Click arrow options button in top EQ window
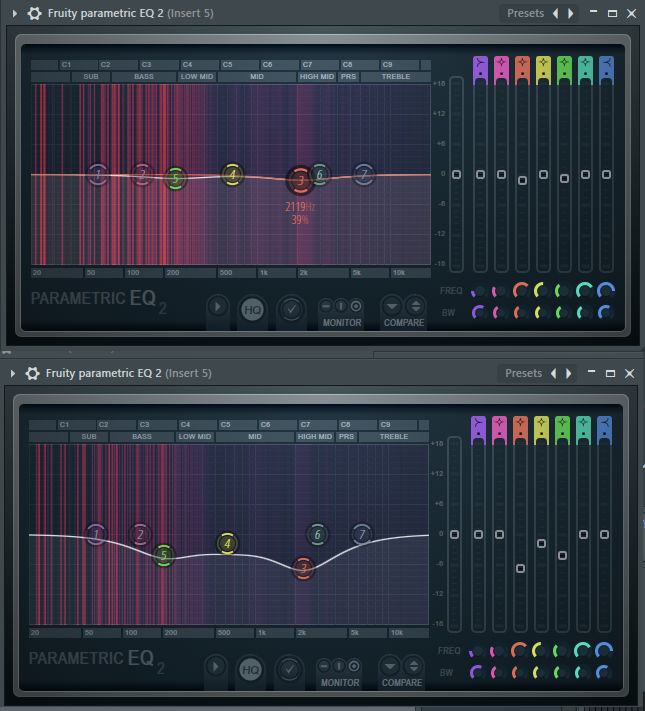This screenshot has width=645, height=711. click(x=218, y=307)
